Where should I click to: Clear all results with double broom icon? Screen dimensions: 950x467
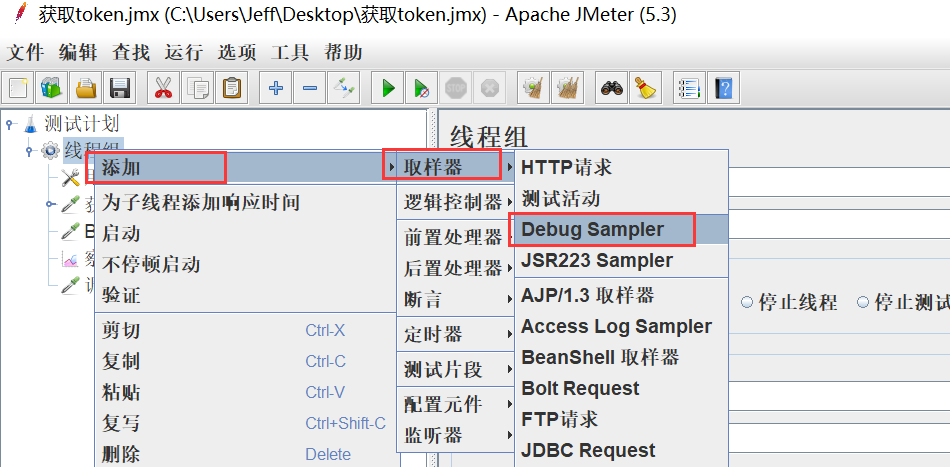(568, 88)
